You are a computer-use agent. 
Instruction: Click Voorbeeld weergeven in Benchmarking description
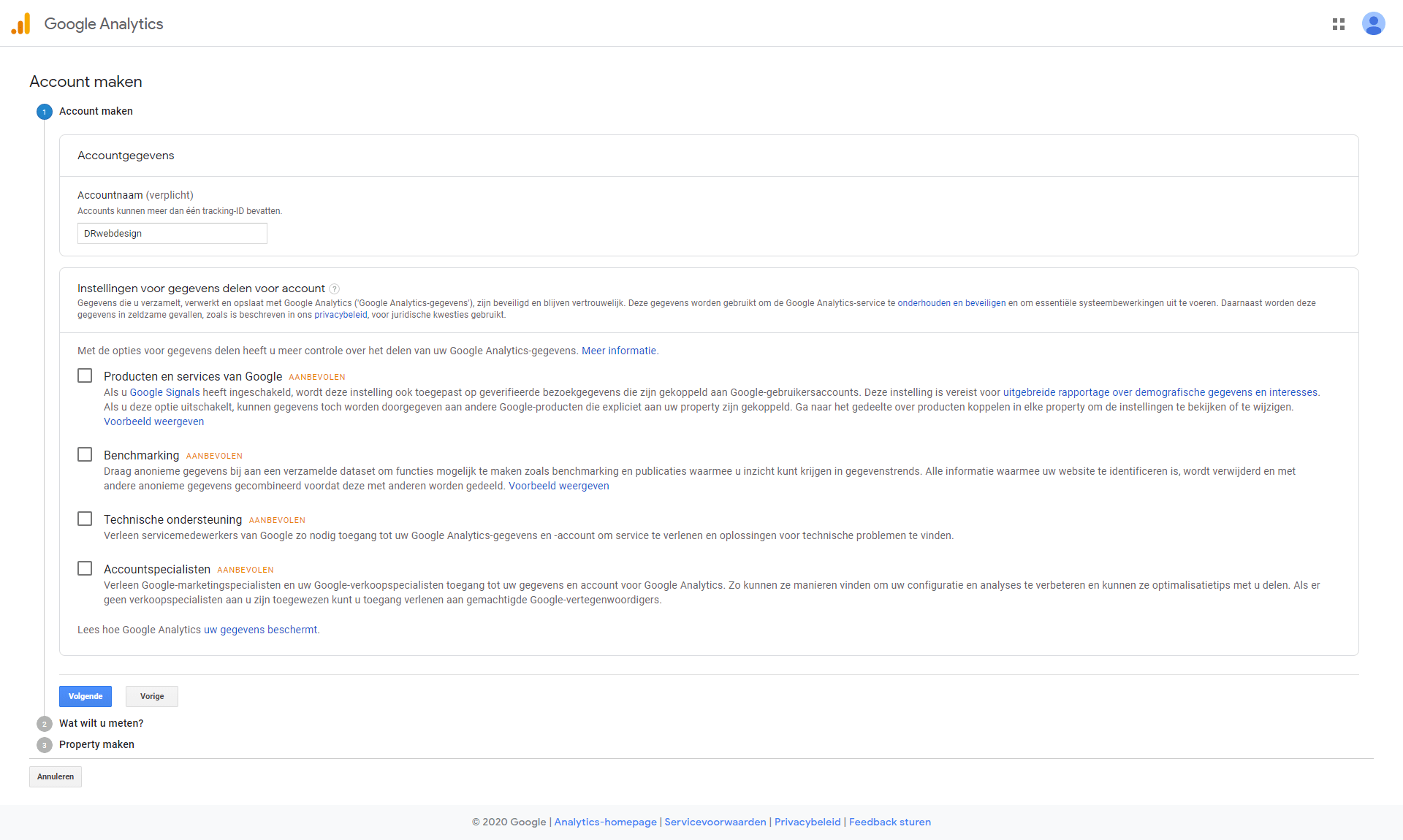tap(559, 486)
